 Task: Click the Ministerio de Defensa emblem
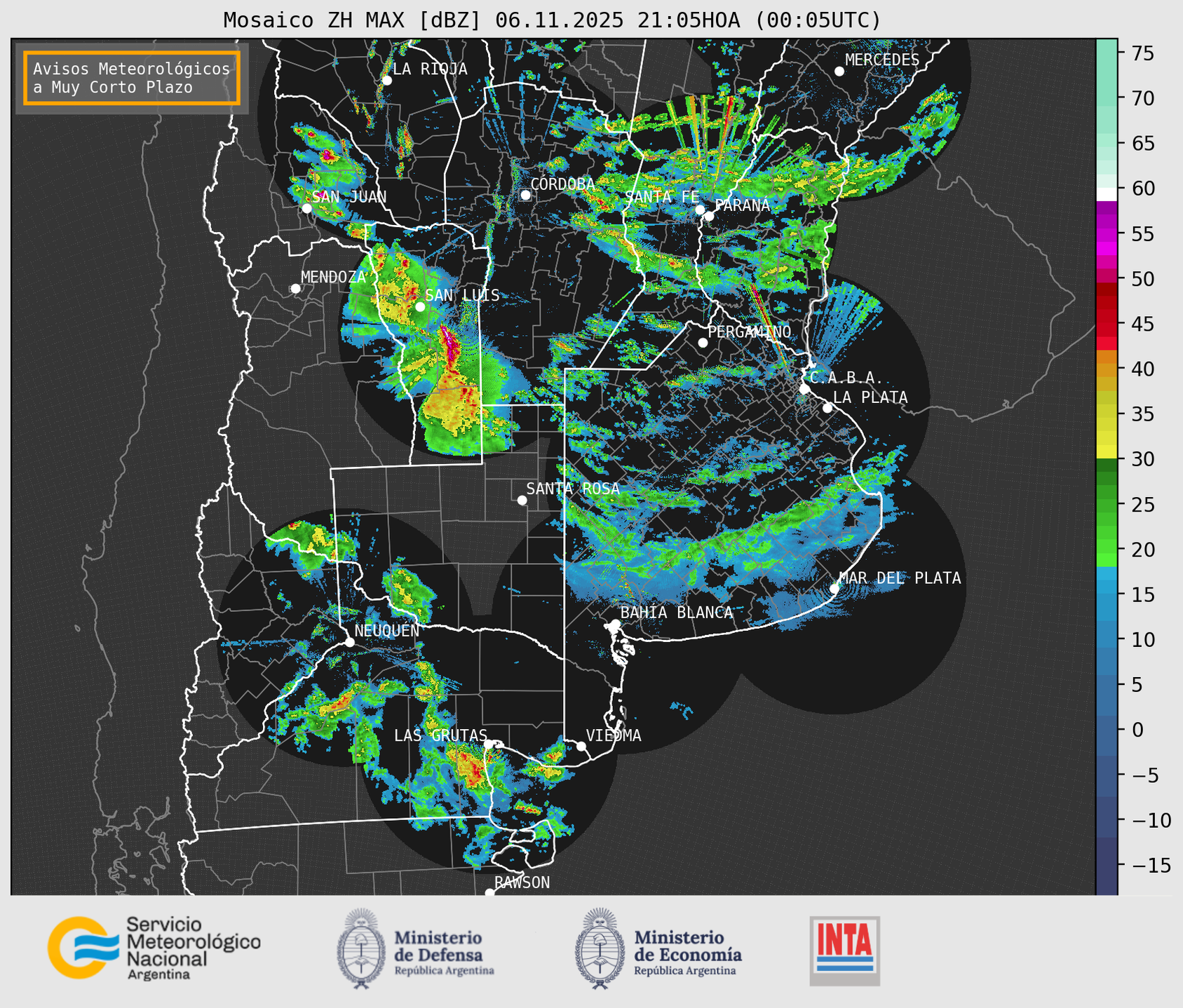click(x=360, y=948)
